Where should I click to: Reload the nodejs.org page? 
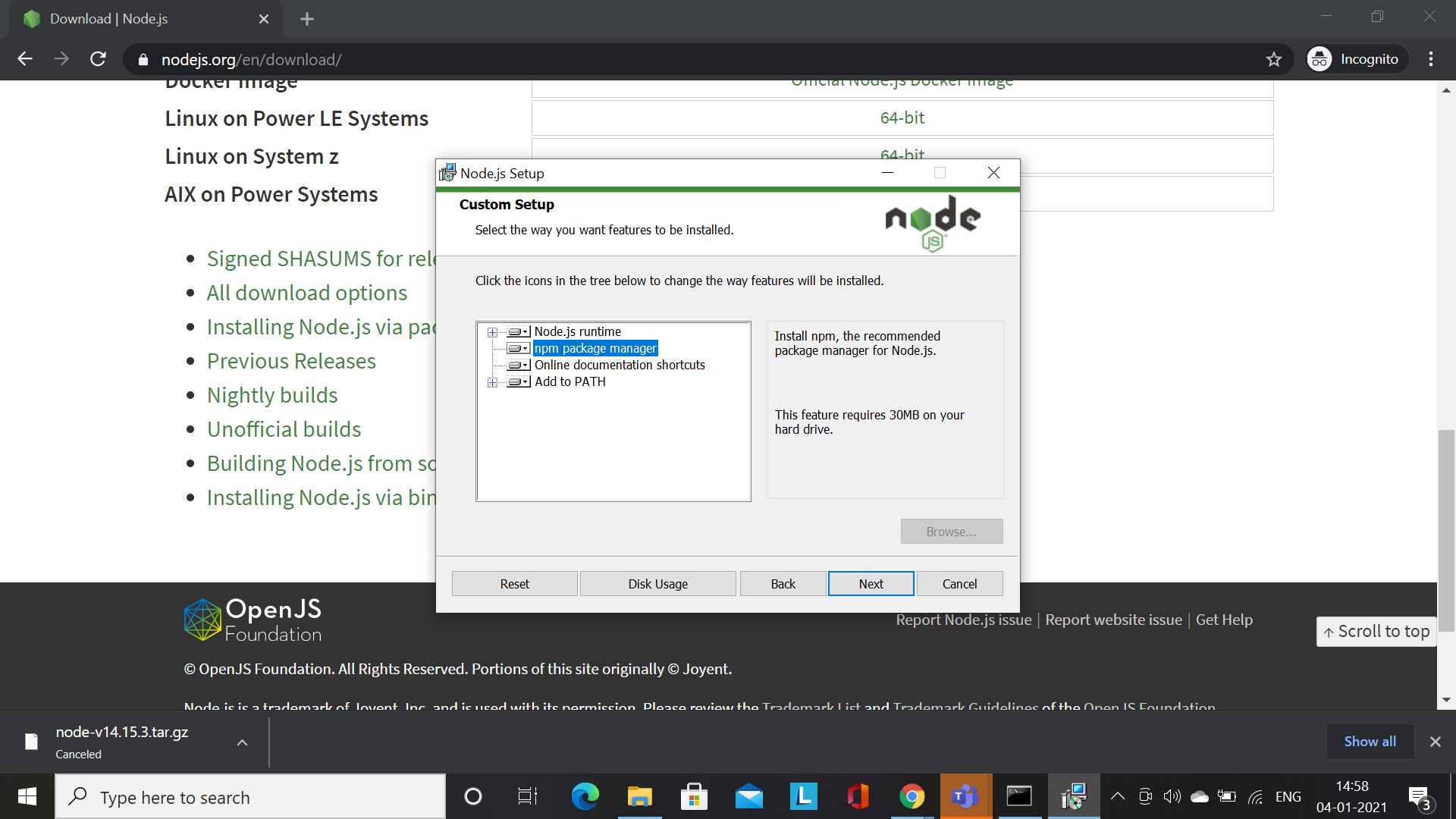[98, 59]
